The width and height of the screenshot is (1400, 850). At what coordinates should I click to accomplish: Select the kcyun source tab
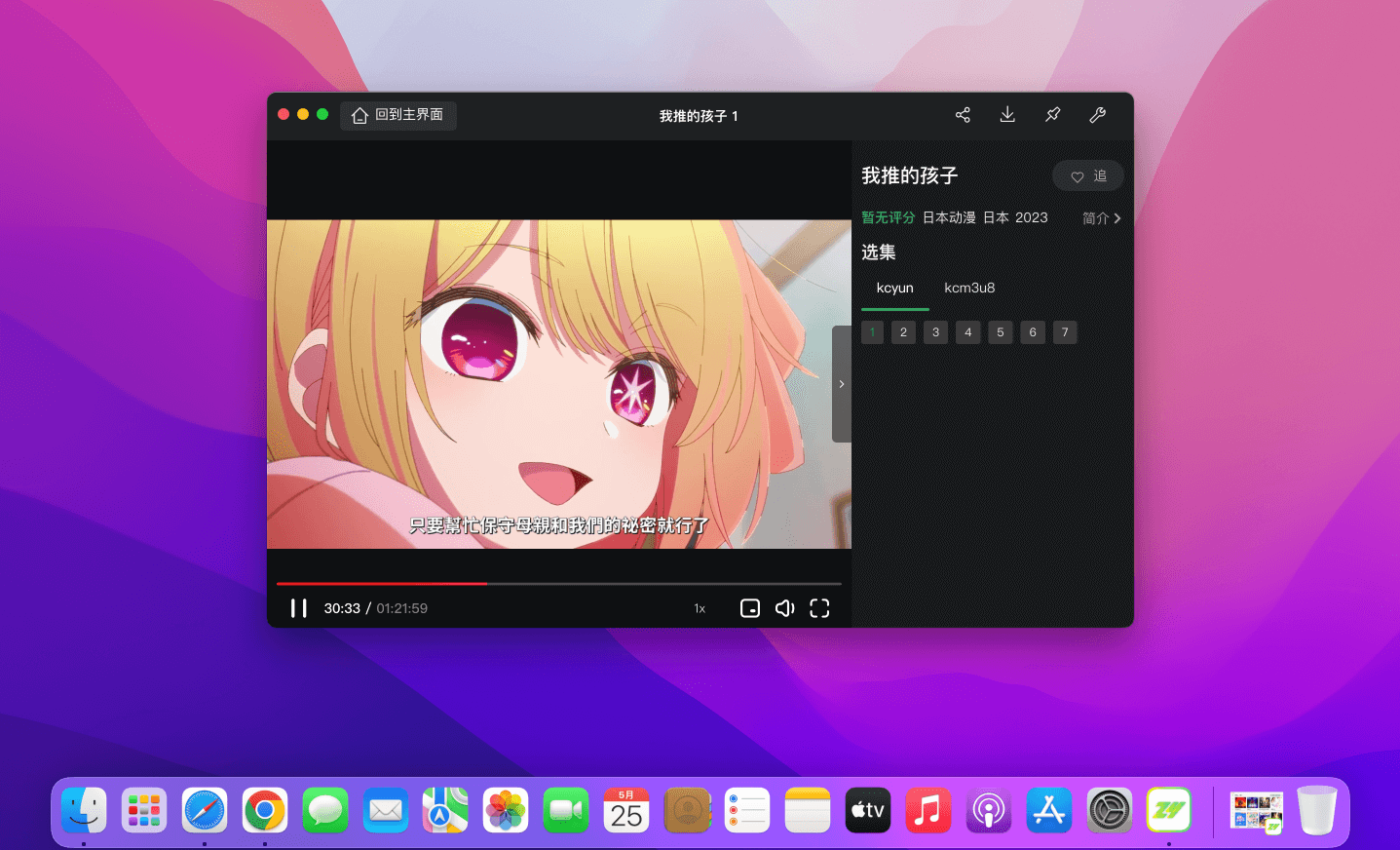click(894, 289)
